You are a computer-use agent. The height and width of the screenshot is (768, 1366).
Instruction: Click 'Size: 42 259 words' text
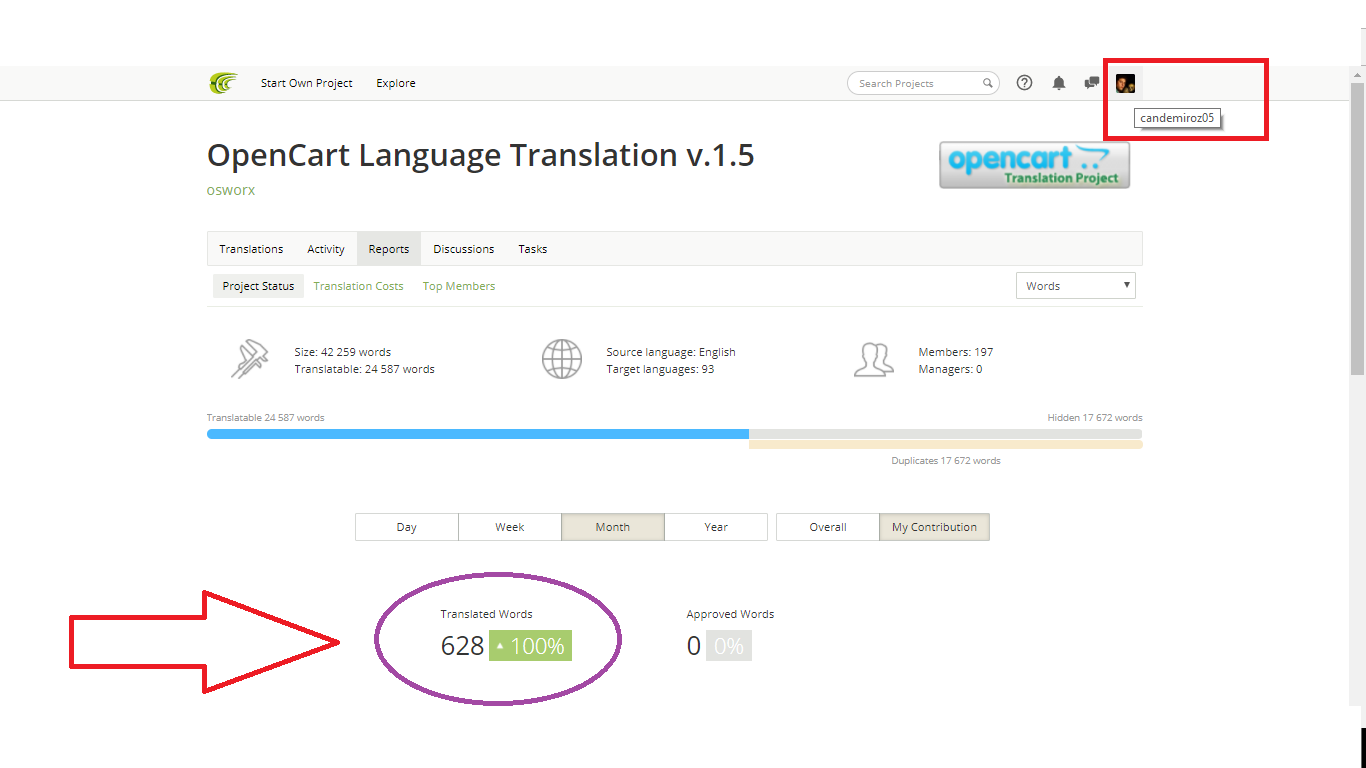[343, 352]
